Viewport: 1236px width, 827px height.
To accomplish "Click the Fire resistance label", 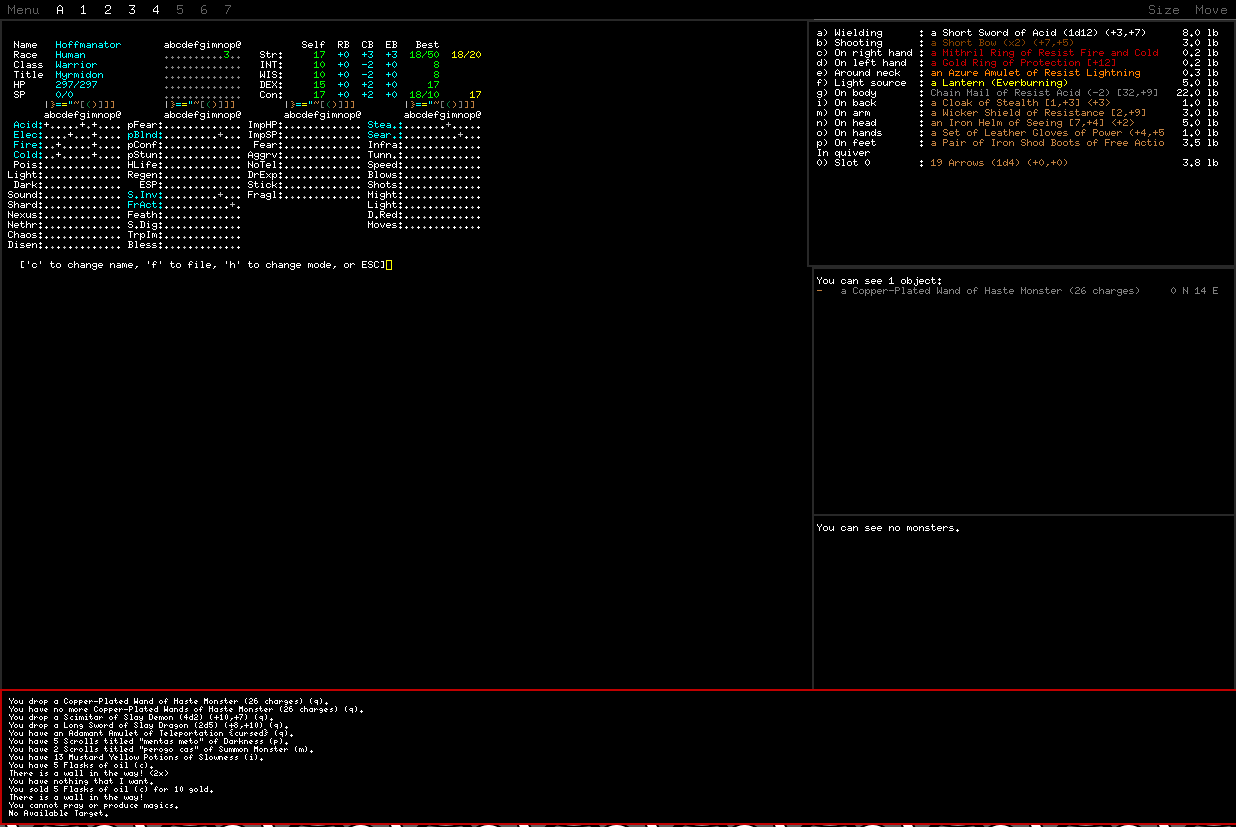I will [x=28, y=145].
